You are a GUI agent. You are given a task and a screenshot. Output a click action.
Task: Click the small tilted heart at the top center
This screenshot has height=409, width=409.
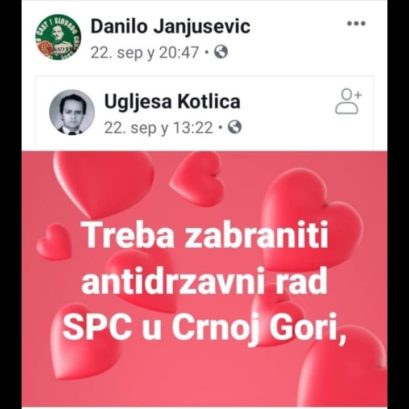pyautogui.click(x=197, y=179)
